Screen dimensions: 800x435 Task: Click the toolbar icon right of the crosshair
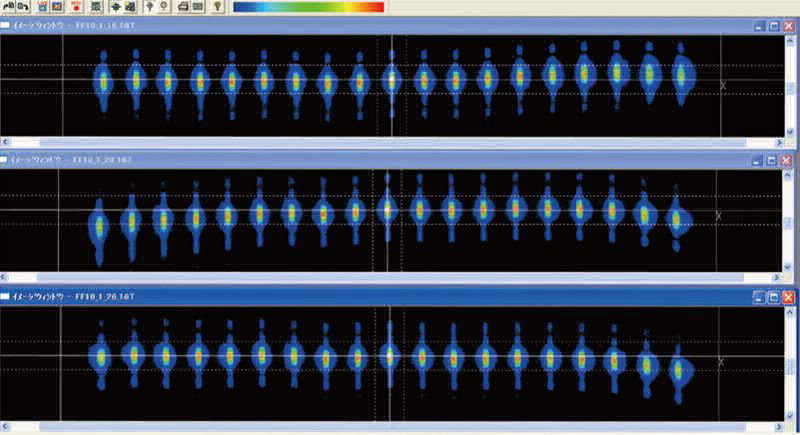click(132, 7)
